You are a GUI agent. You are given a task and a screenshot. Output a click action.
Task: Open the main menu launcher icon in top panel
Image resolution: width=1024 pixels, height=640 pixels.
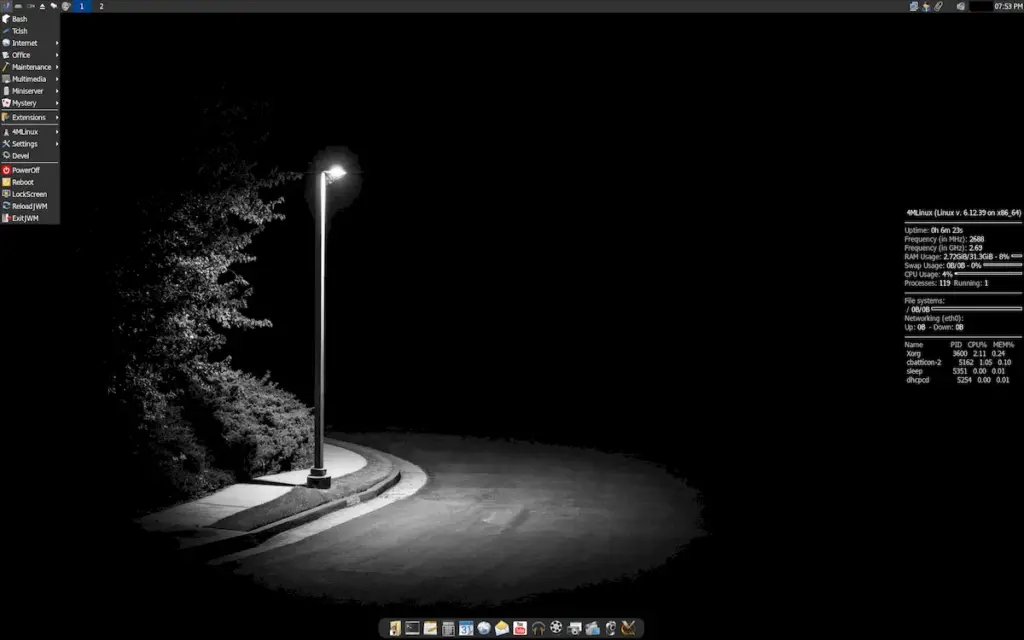coord(6,6)
